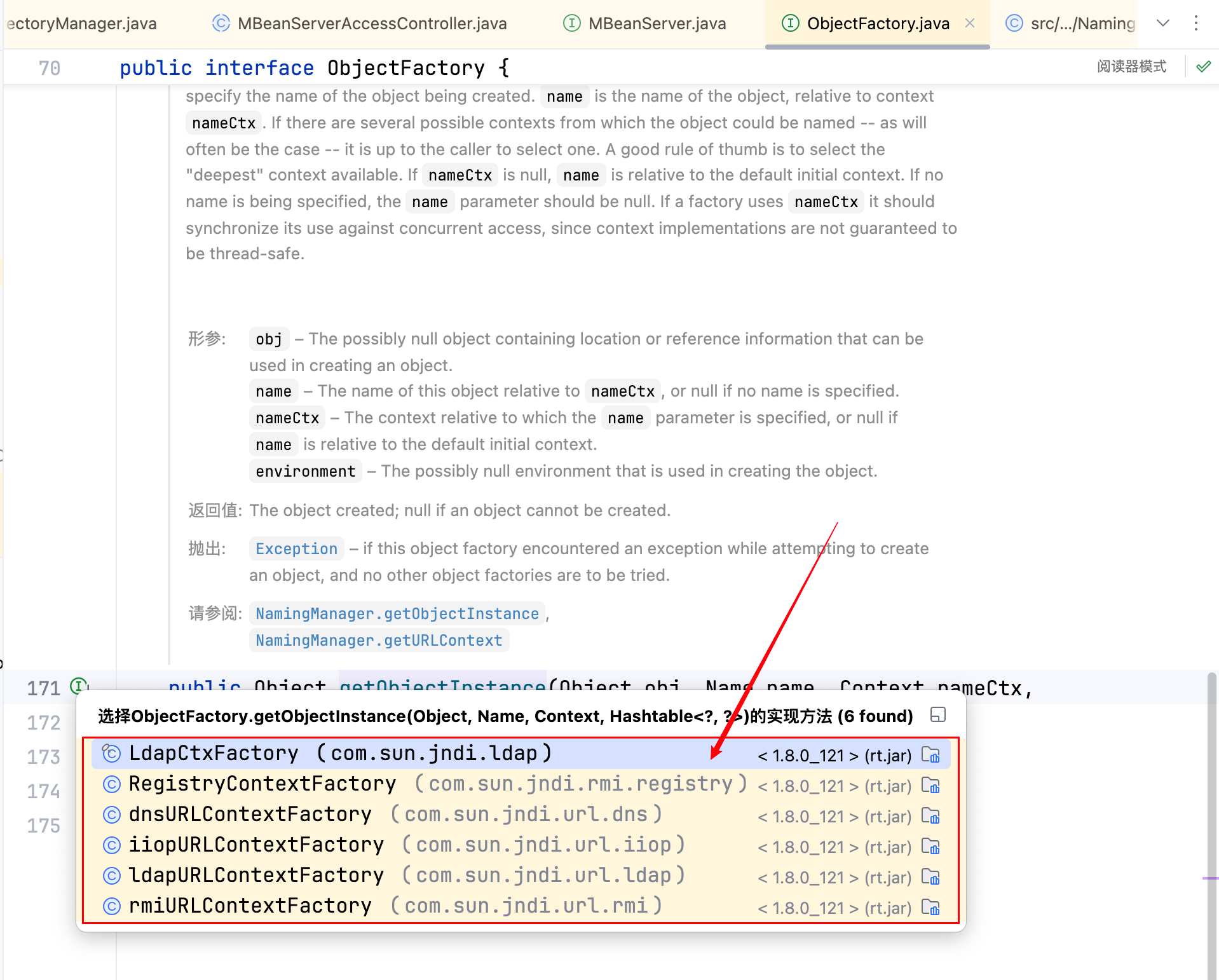Toggle reader mode (阅读器模式)
Image resolution: width=1219 pixels, height=980 pixels.
[1131, 67]
